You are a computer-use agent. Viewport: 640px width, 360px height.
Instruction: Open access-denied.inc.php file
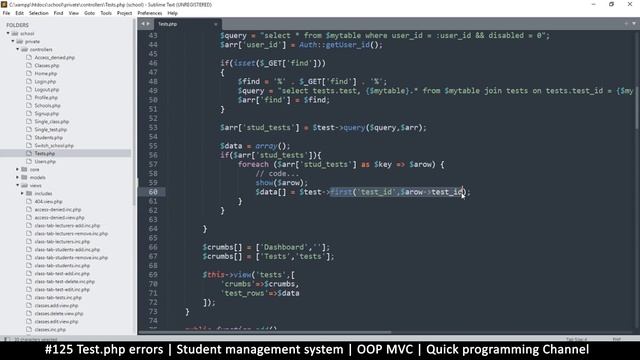pyautogui.click(x=58, y=209)
